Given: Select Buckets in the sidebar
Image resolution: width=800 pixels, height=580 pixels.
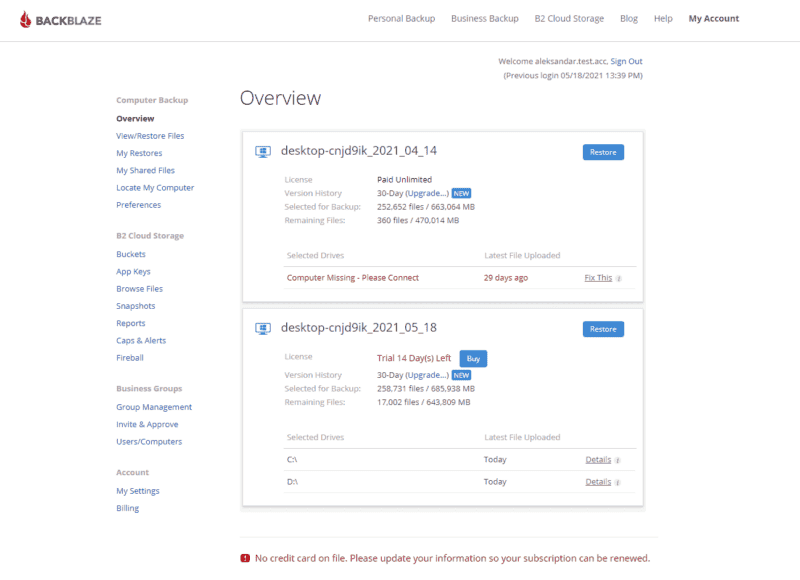Looking at the screenshot, I should click(x=130, y=254).
